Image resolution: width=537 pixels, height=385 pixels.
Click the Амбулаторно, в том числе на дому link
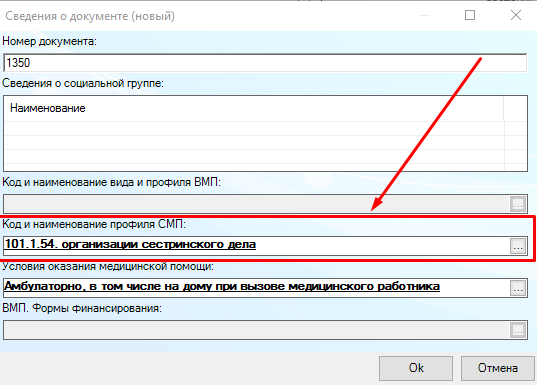tap(222, 286)
